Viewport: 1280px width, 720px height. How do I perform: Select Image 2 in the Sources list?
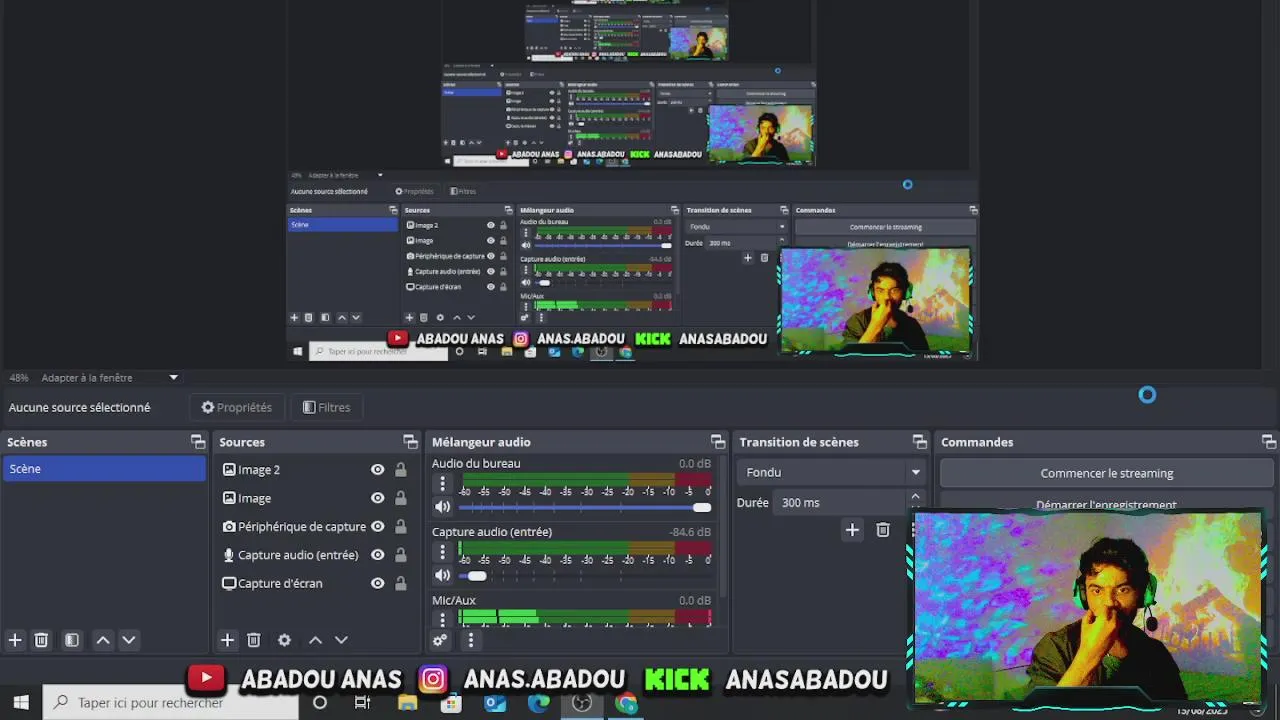pos(259,470)
